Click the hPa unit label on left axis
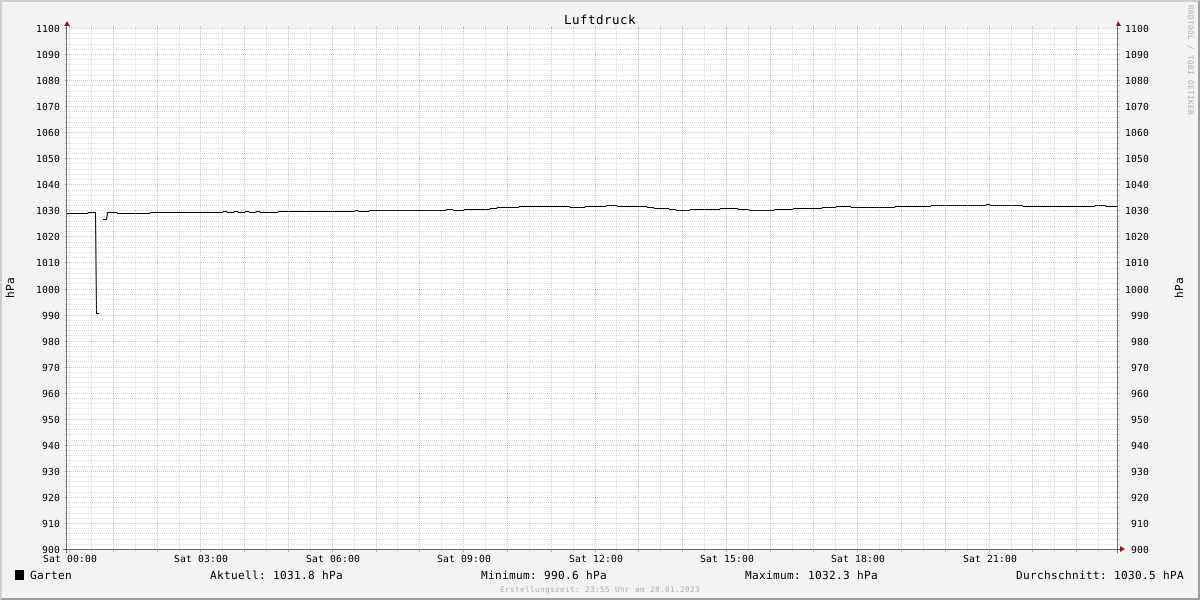The image size is (1200, 600). (x=10, y=288)
